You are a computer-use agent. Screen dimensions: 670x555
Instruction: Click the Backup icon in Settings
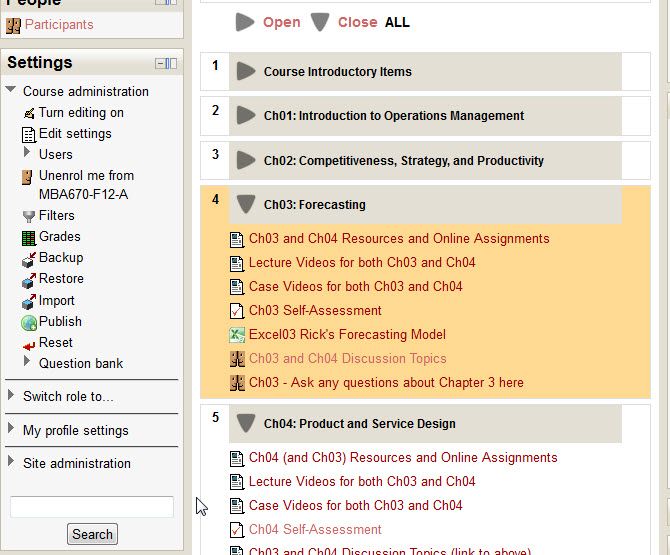tap(29, 259)
